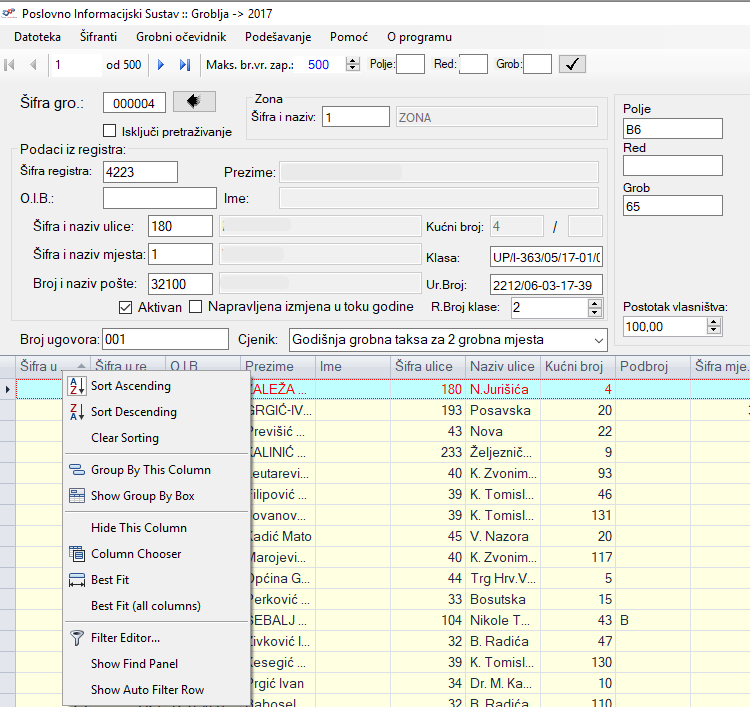The image size is (750, 707).
Task: Click the Broj ugovora input field
Action: [165, 339]
